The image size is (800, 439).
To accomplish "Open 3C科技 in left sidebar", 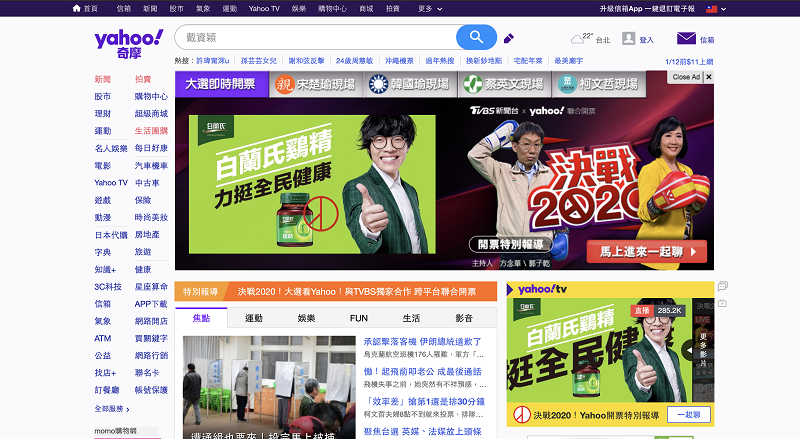I will 108,287.
